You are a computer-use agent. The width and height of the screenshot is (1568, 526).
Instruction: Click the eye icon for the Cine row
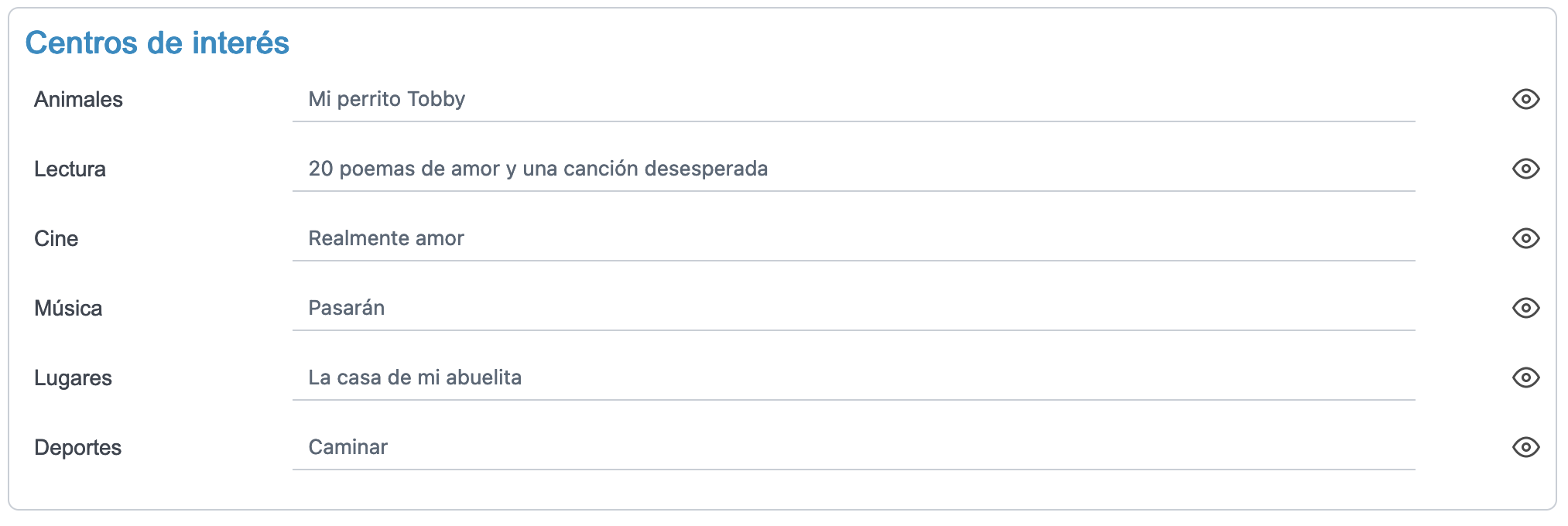pos(1525,238)
